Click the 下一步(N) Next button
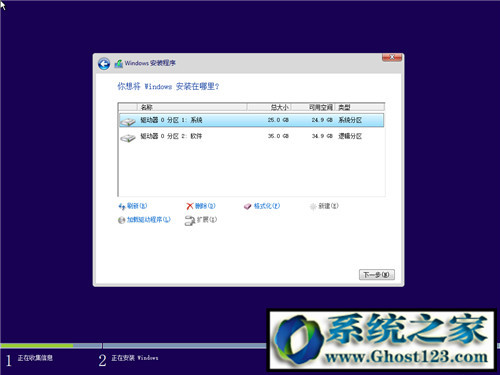Image resolution: width=500 pixels, height=375 pixels. point(377,275)
